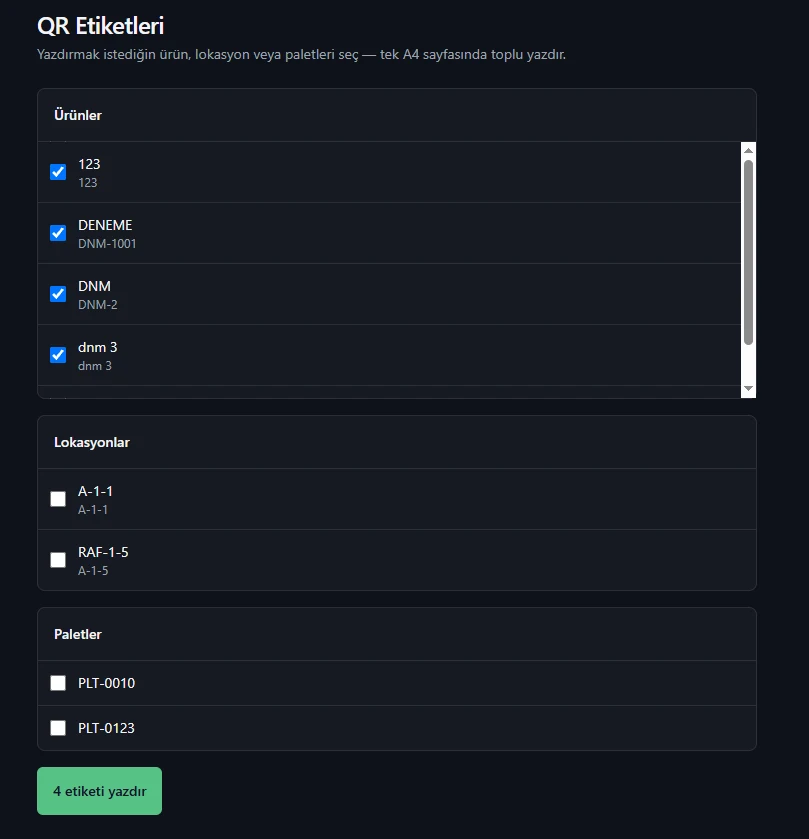Click the QR Etiketleri page title
Screen dimensions: 809x839
[101, 26]
